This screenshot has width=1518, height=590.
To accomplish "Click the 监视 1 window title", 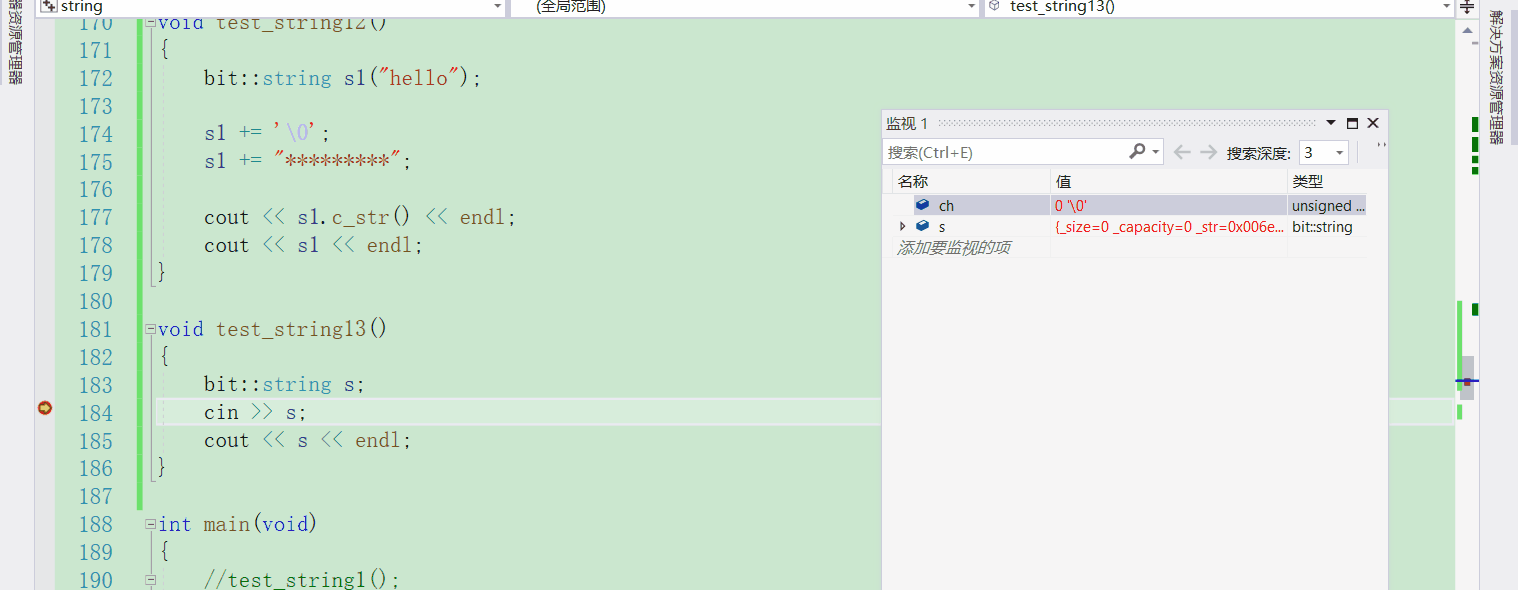I will coord(907,123).
